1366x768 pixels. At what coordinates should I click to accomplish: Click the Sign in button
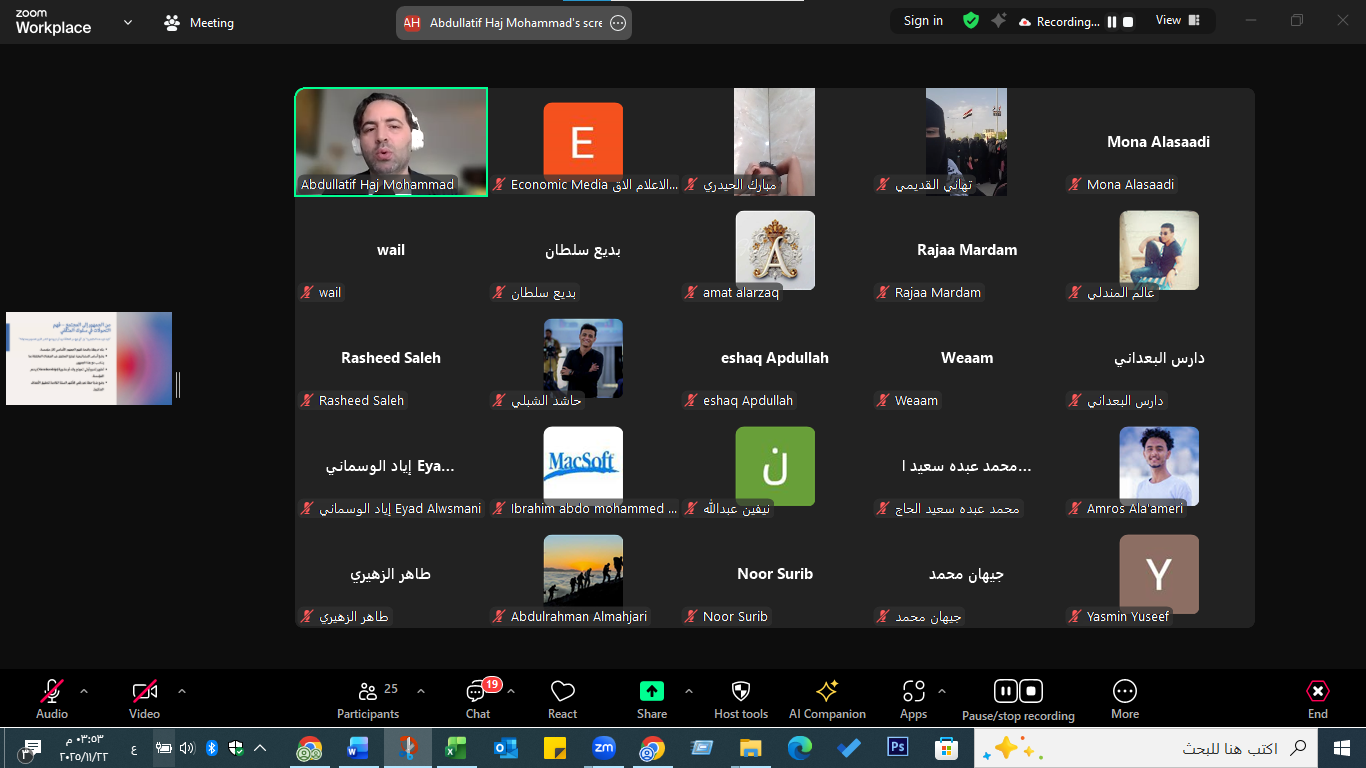tap(922, 21)
